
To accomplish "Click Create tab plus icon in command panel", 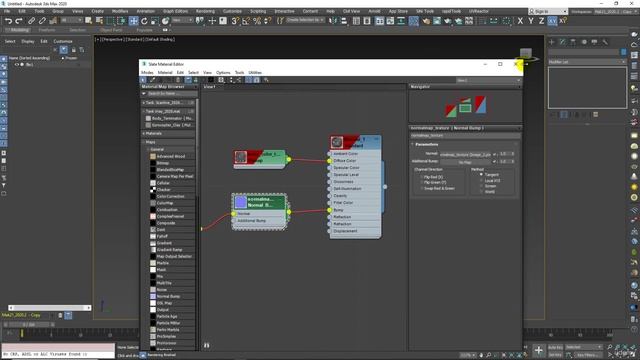I will pyautogui.click(x=551, y=42).
